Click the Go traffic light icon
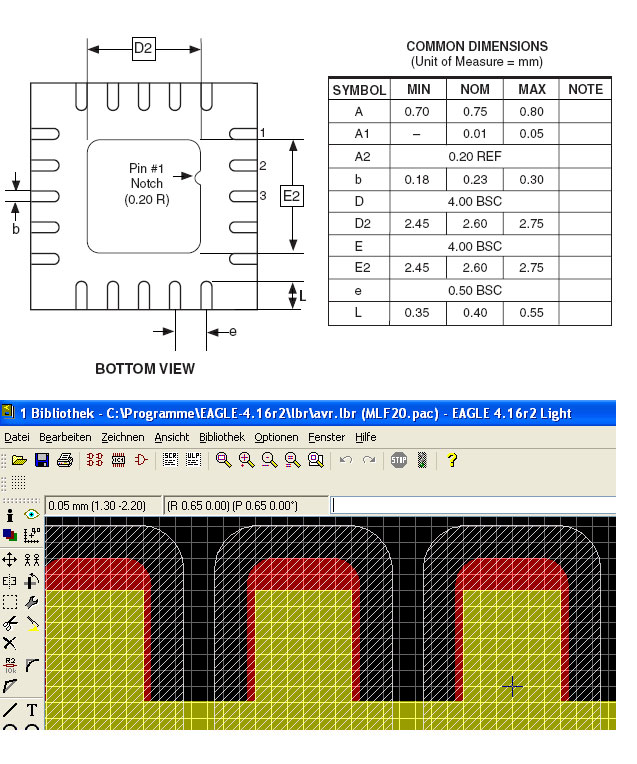 point(422,460)
